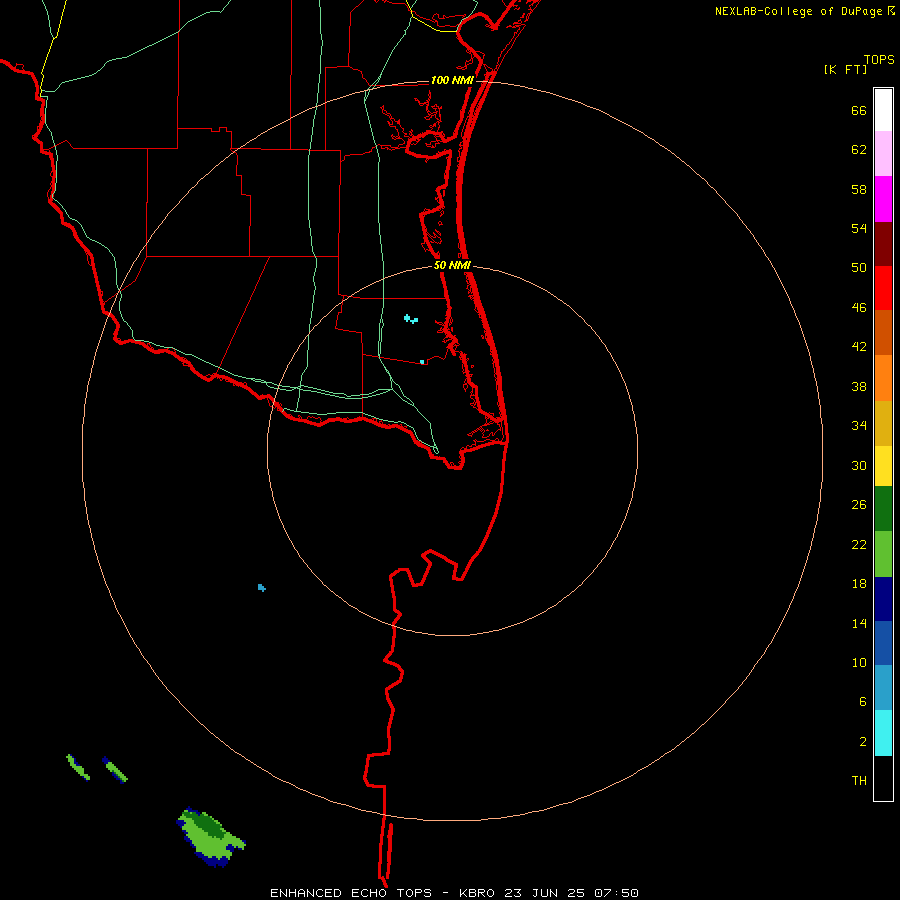Viewport: 900px width, 900px height.
Task: Click the '30' legend value label
Action: pos(859,465)
